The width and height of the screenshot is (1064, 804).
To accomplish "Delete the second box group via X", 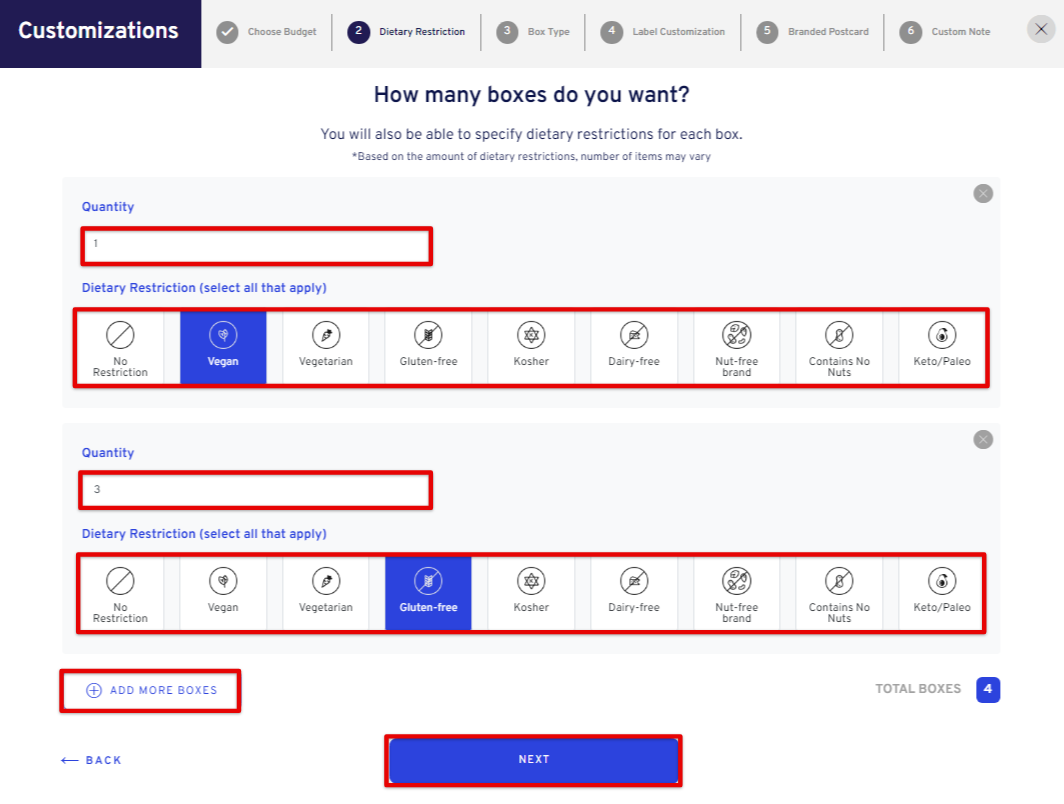I will coord(983,440).
